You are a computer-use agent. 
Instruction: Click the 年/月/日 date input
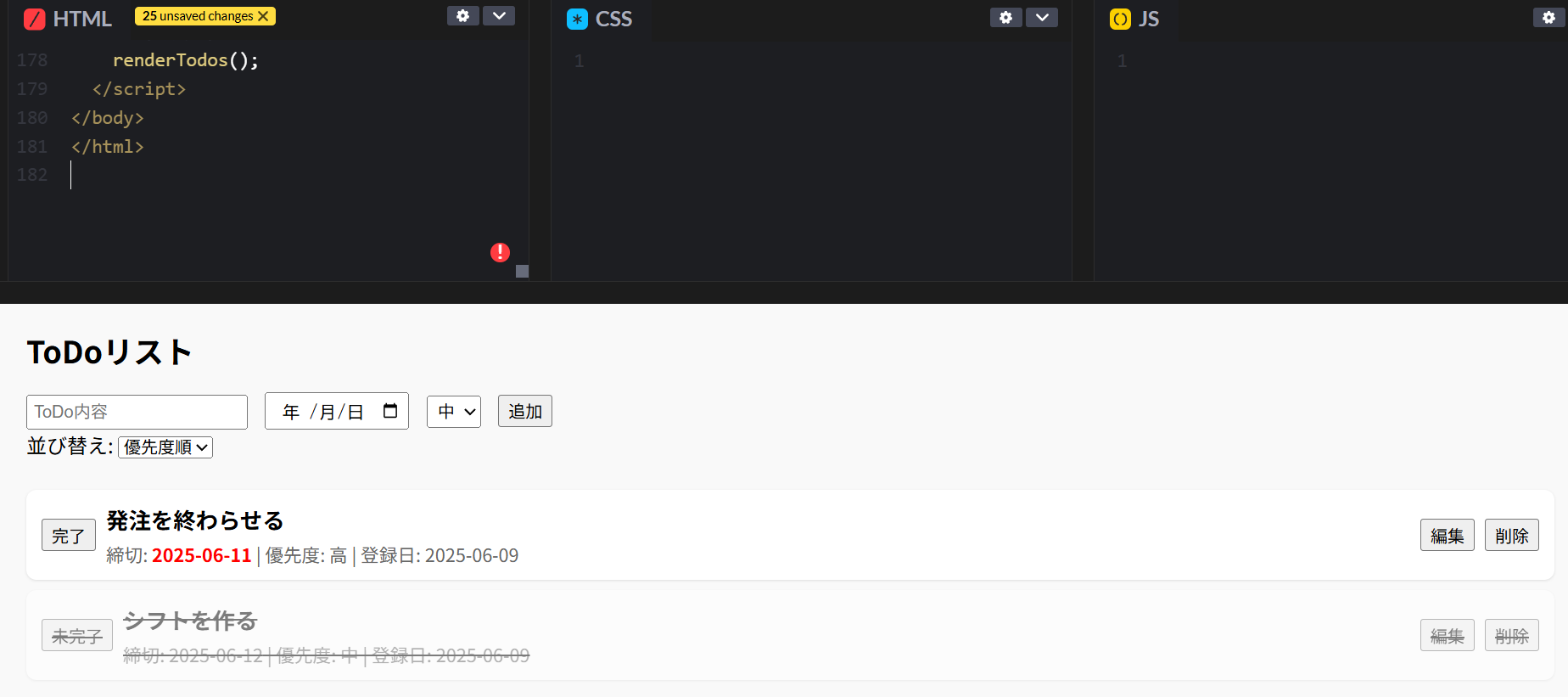337,411
